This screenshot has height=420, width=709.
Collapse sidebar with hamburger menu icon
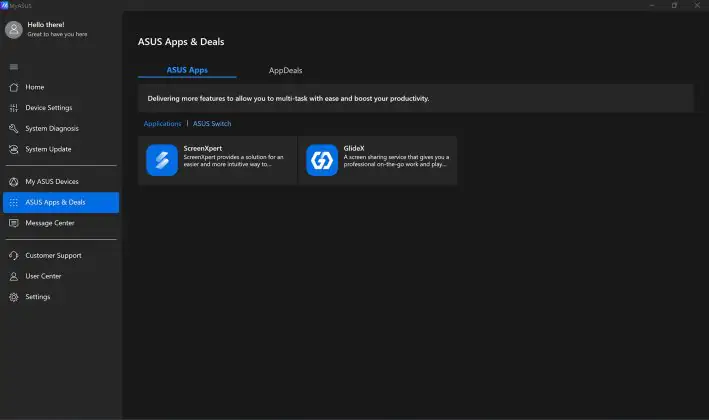point(14,67)
